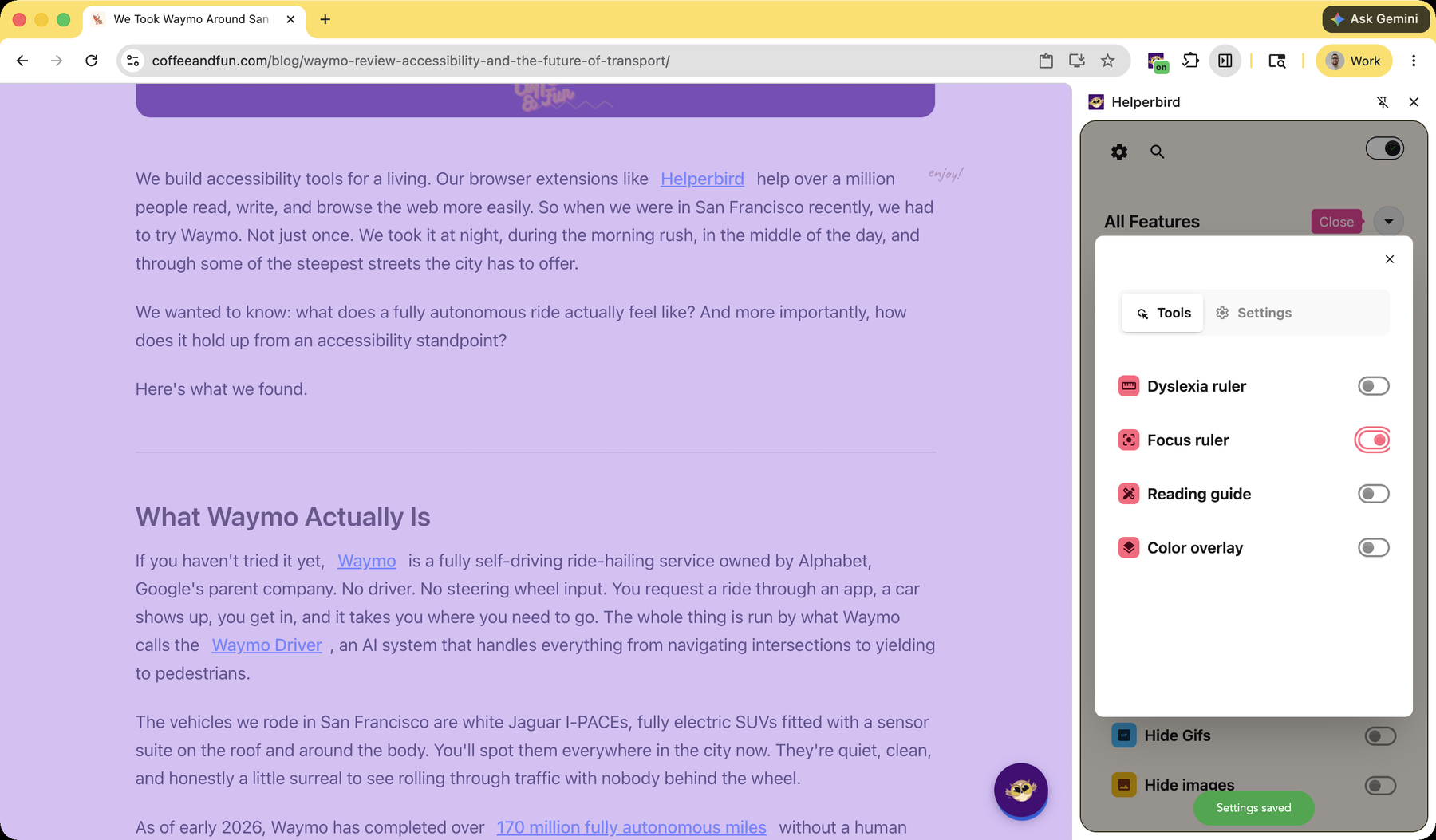Click the Reading guide label
1436x840 pixels.
[x=1199, y=494]
